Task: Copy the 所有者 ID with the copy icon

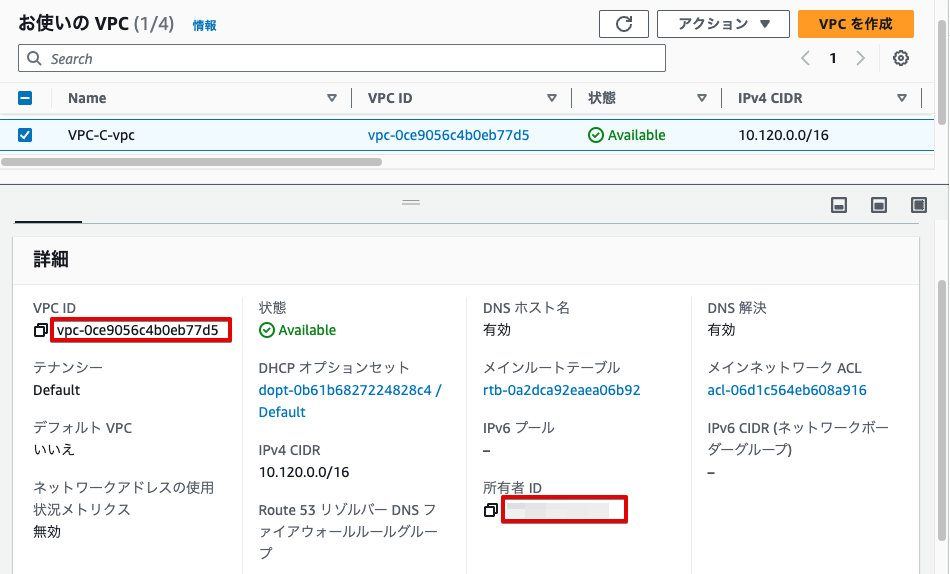Action: (x=491, y=510)
